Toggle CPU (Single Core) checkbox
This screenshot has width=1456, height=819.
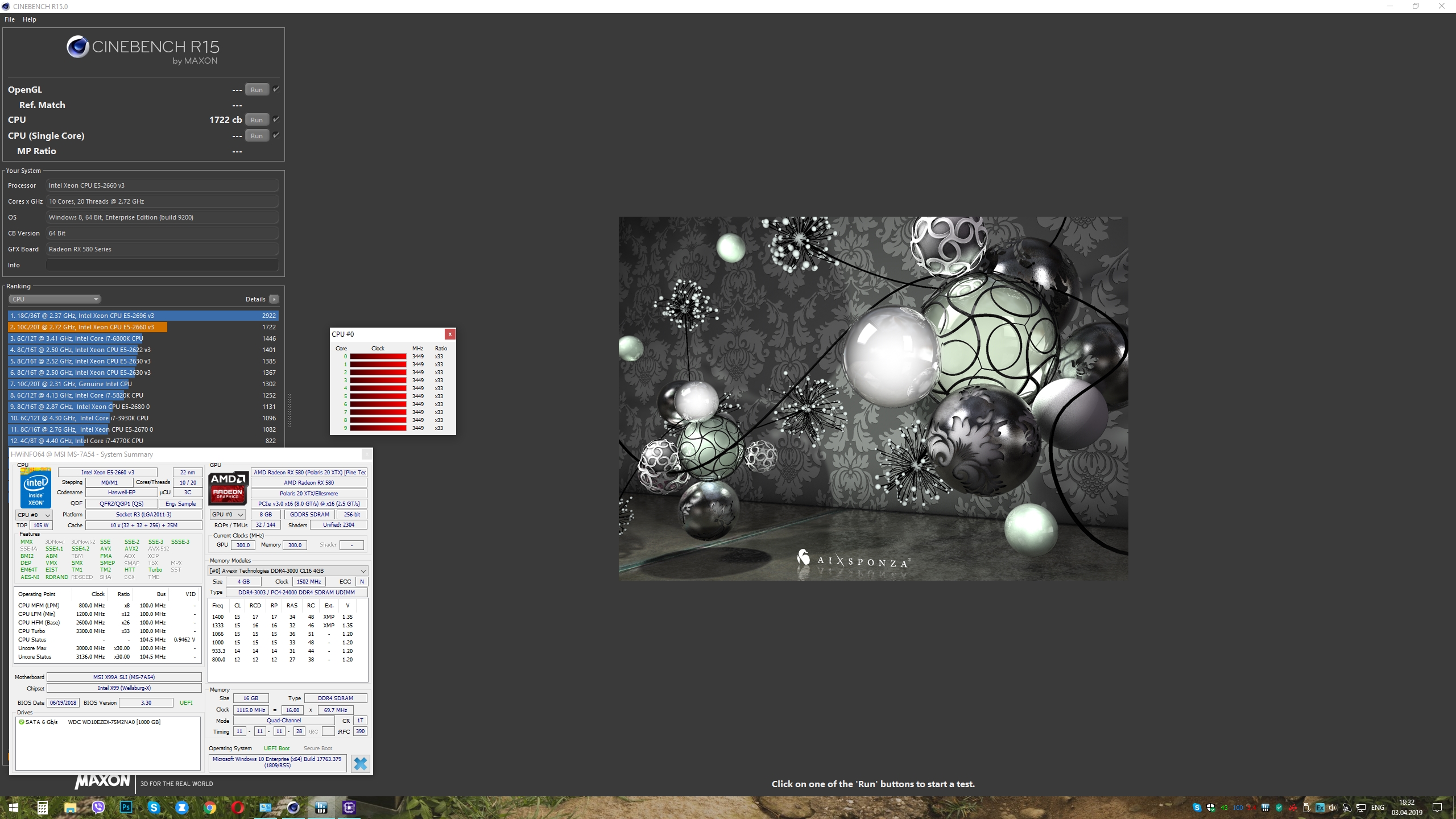(x=276, y=135)
